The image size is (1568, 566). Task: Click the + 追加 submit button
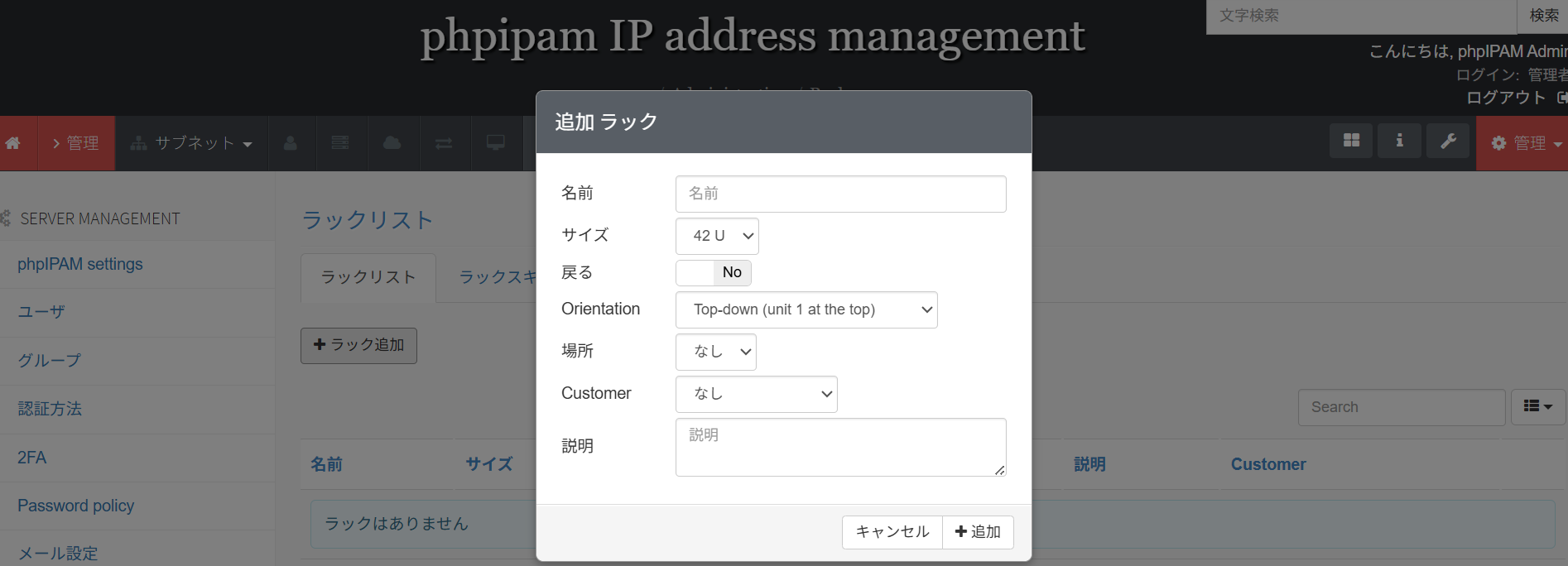coord(978,532)
